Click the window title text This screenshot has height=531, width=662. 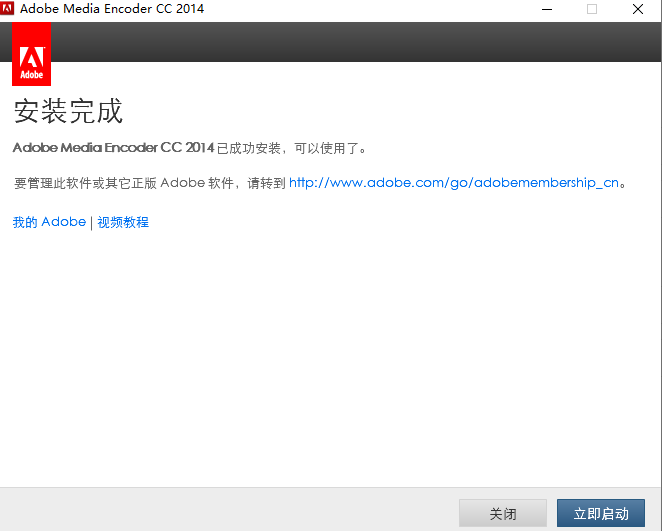click(112, 8)
